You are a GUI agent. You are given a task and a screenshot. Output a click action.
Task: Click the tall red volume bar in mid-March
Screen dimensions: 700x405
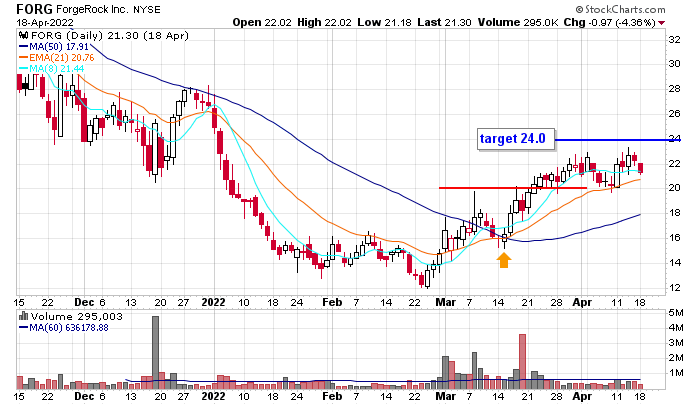(522, 362)
